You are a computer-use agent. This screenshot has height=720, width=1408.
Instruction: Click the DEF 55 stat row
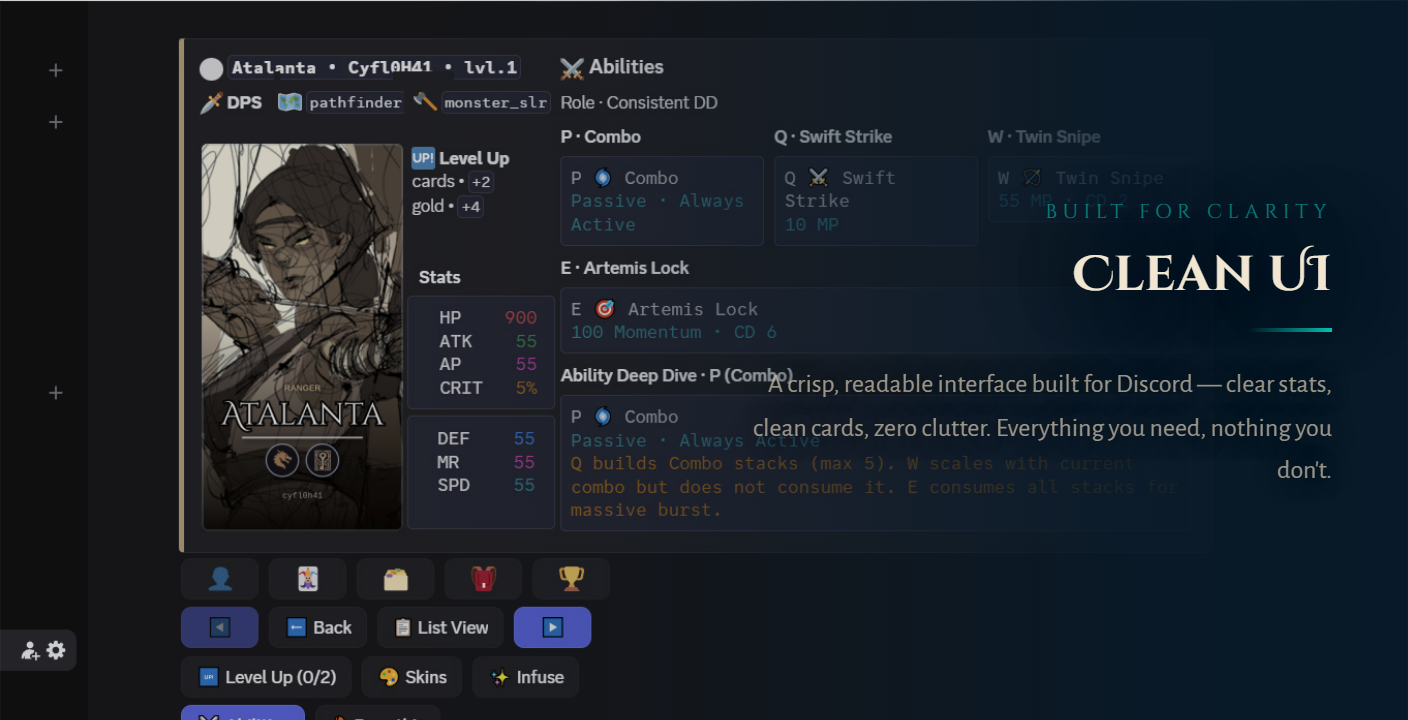click(x=486, y=438)
